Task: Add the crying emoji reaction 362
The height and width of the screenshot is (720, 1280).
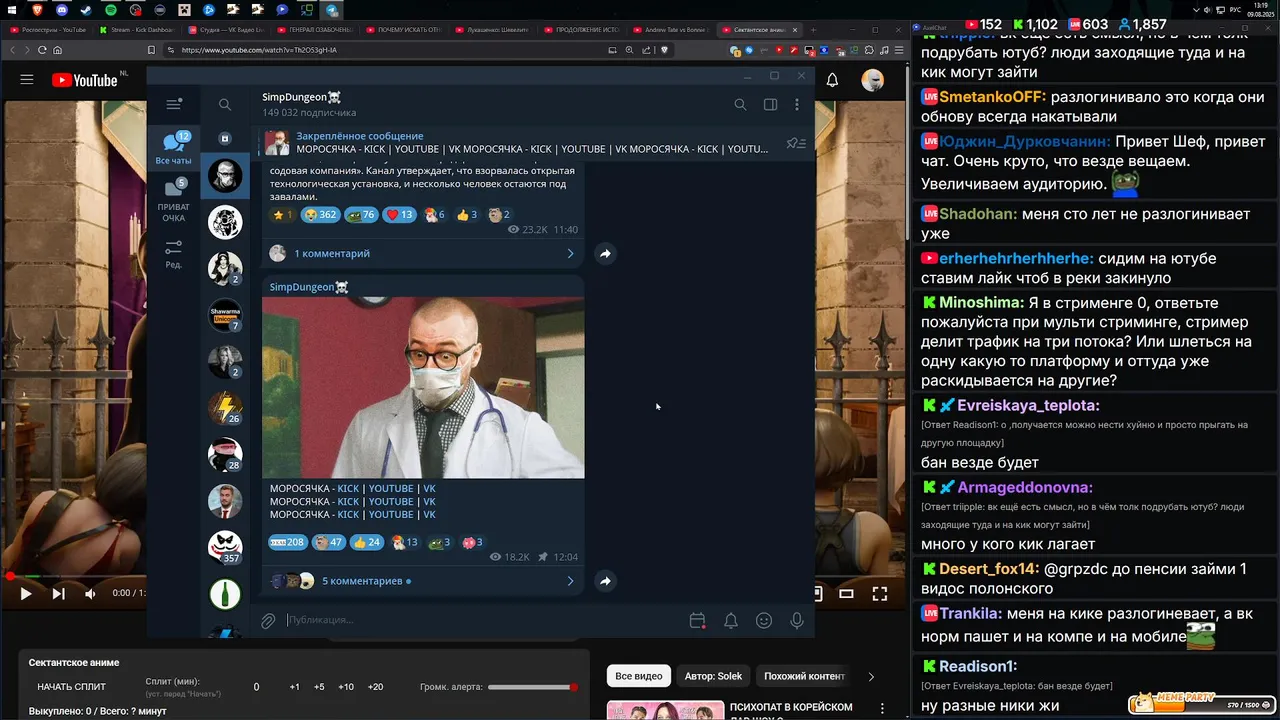Action: 320,215
